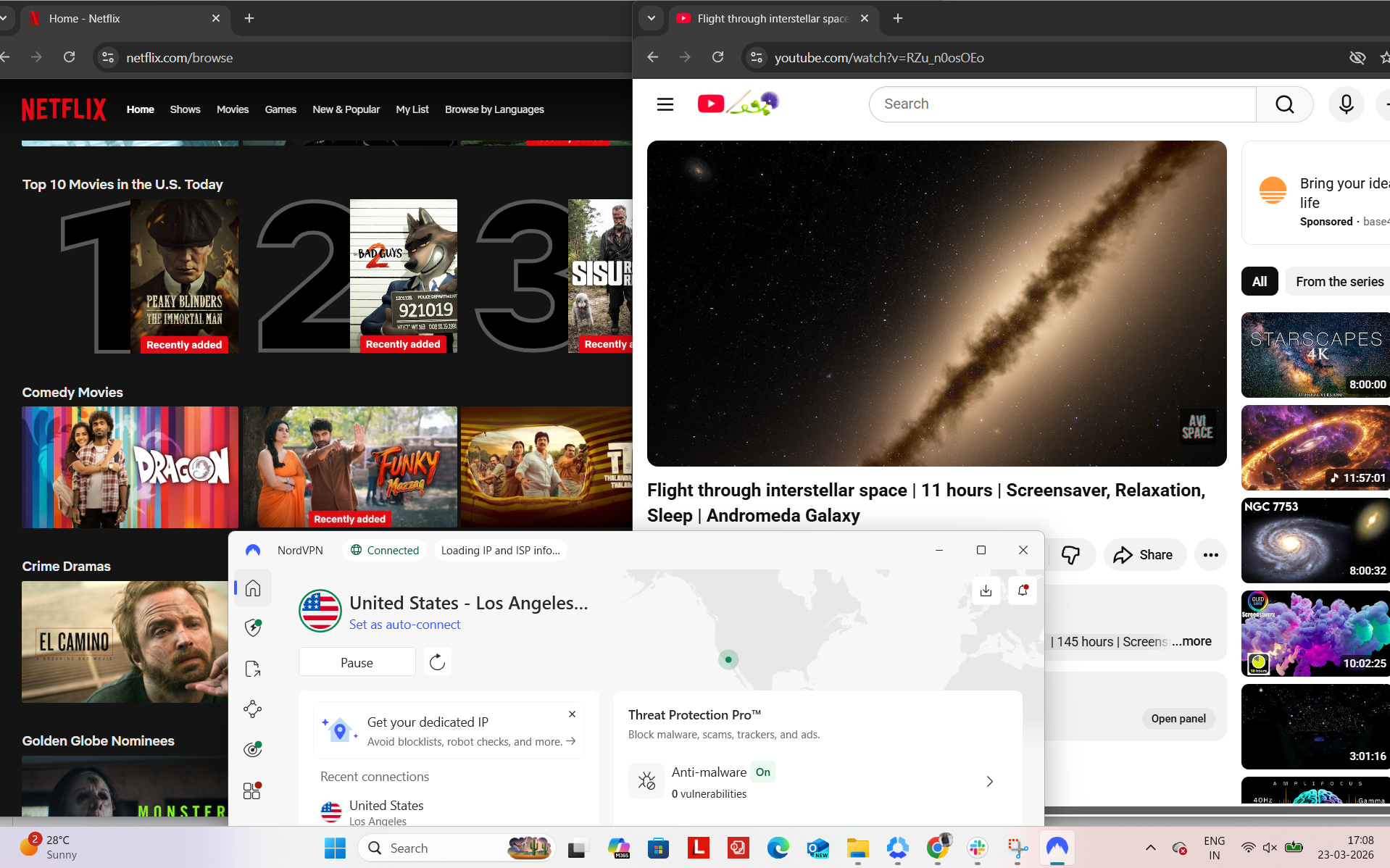Image resolution: width=1390 pixels, height=868 pixels.
Task: Switch to Home - Netflix browser tab
Action: pyautogui.click(x=123, y=19)
